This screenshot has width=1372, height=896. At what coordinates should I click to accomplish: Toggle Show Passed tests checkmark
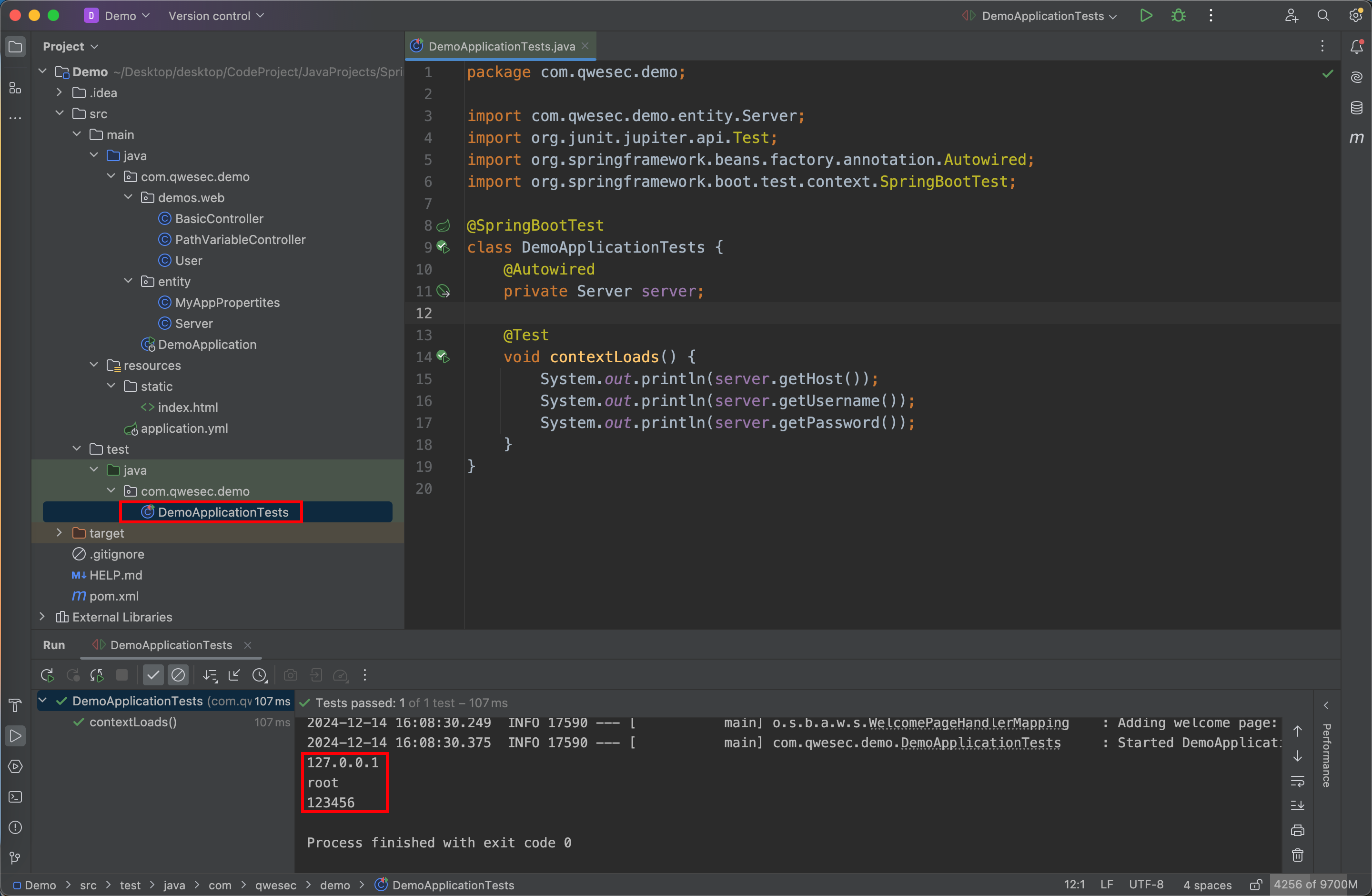(153, 675)
